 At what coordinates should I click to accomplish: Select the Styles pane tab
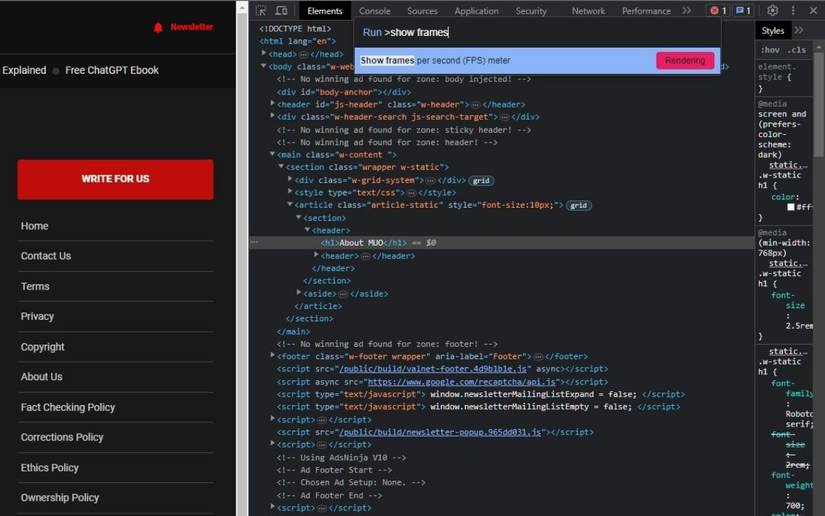coord(772,31)
